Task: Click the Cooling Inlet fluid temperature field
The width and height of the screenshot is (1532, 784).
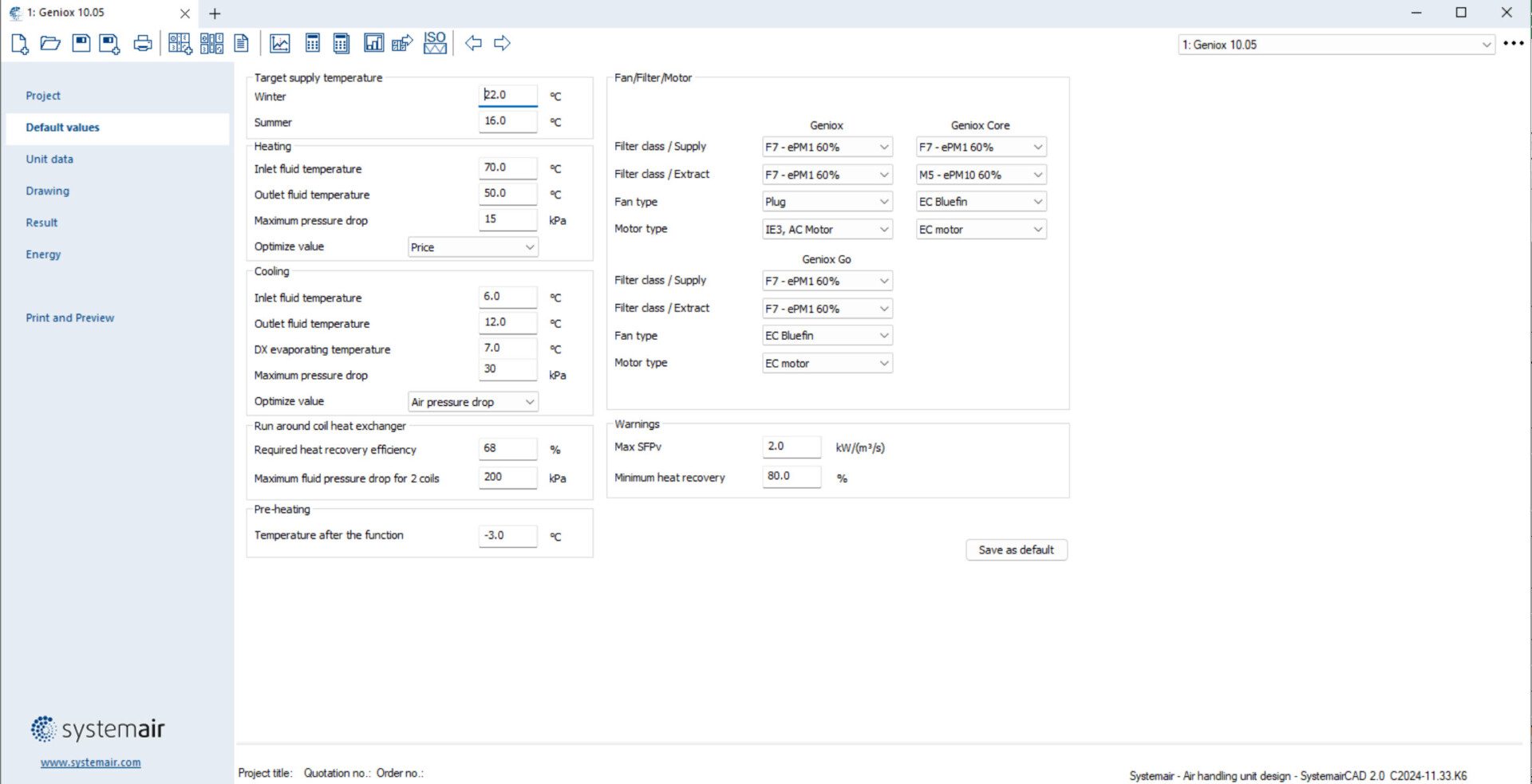Action: pyautogui.click(x=507, y=297)
